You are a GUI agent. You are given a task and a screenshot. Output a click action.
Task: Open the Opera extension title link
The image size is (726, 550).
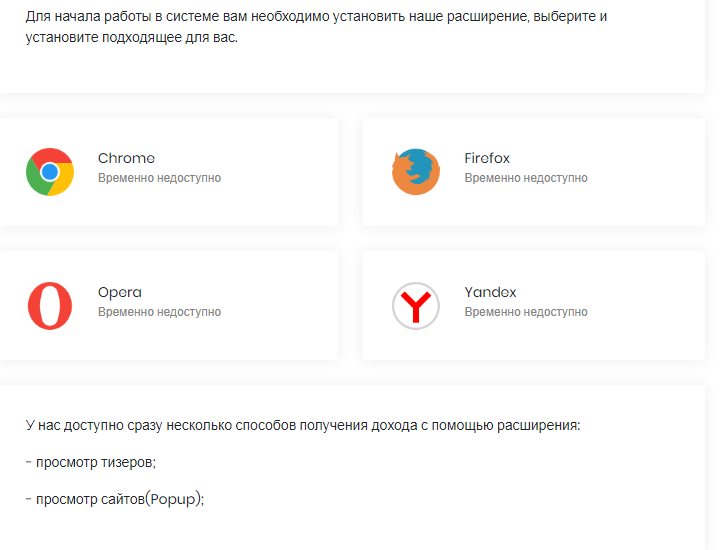(x=120, y=292)
